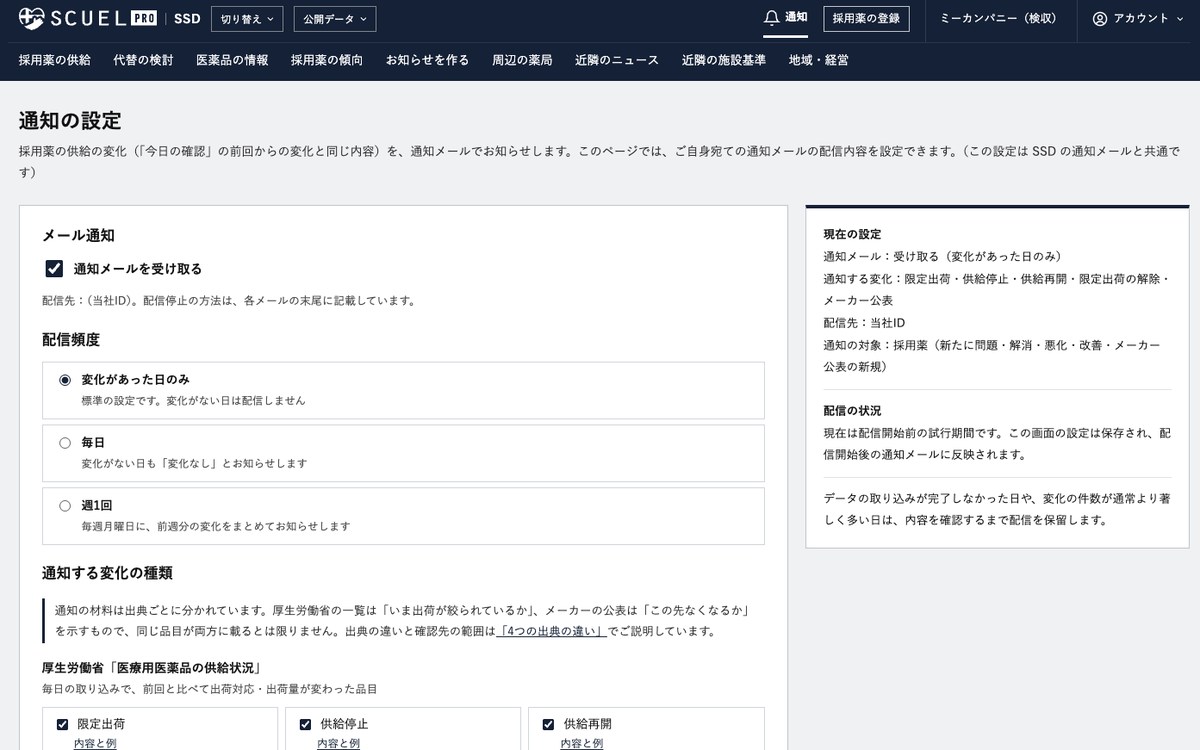This screenshot has height=750, width=1200.
Task: Click the 現在の設定 heading
Action: [852, 234]
